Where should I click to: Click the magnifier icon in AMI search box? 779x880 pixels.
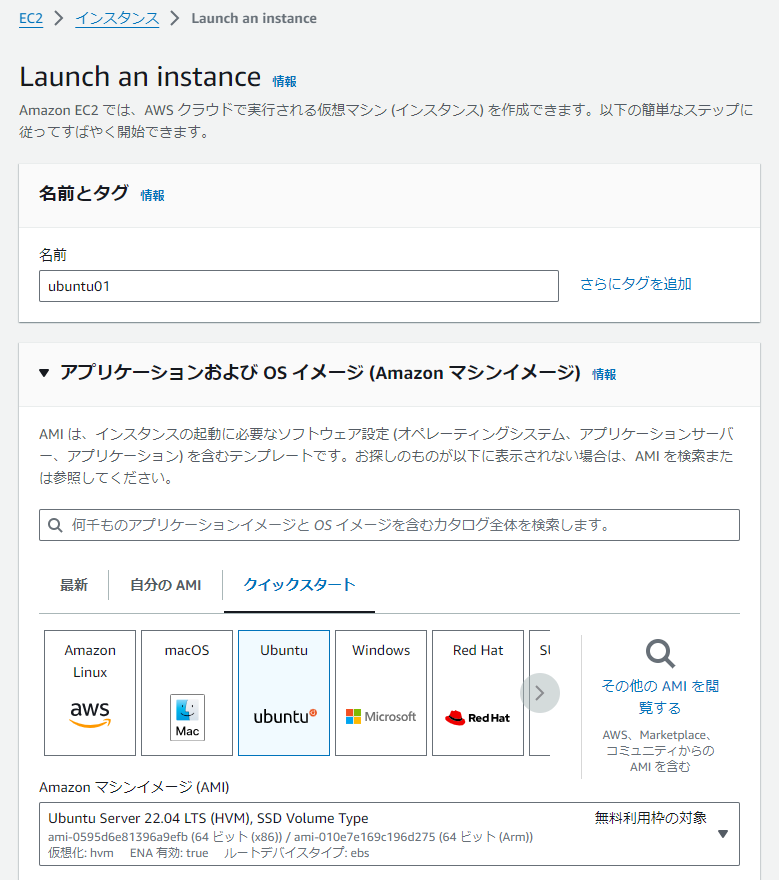tap(55, 525)
